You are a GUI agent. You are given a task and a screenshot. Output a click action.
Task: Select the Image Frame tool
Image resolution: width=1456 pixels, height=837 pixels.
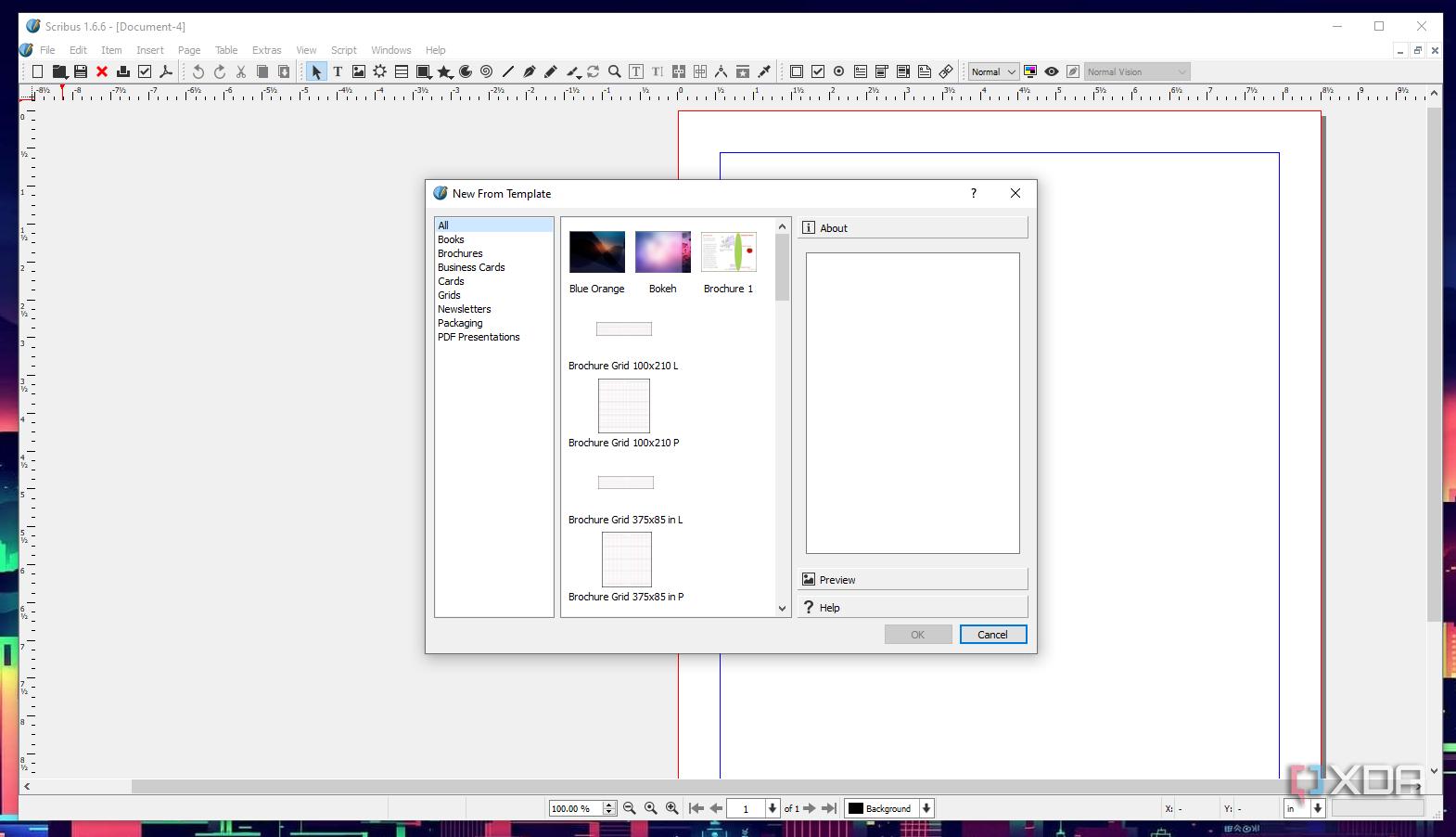(359, 71)
